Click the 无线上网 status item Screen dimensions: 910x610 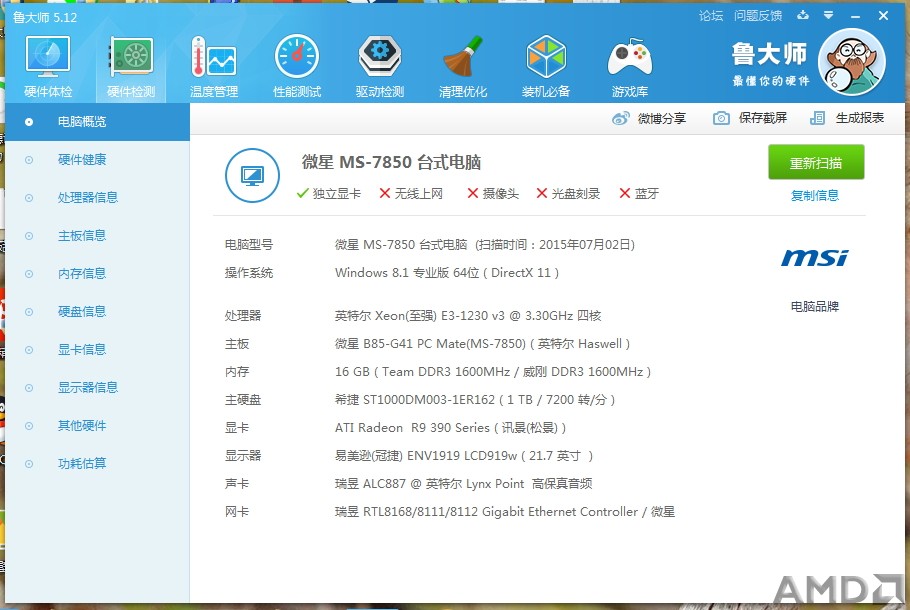pos(411,194)
